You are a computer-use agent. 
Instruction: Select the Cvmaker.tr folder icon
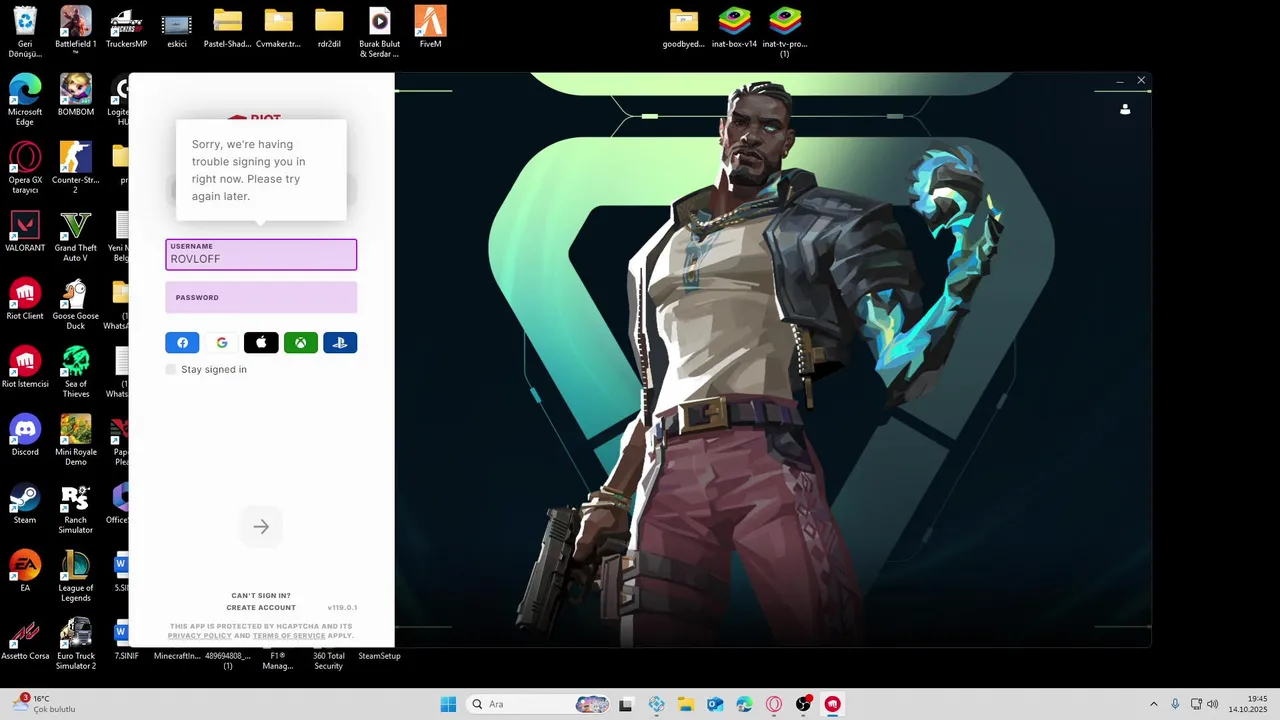(278, 28)
